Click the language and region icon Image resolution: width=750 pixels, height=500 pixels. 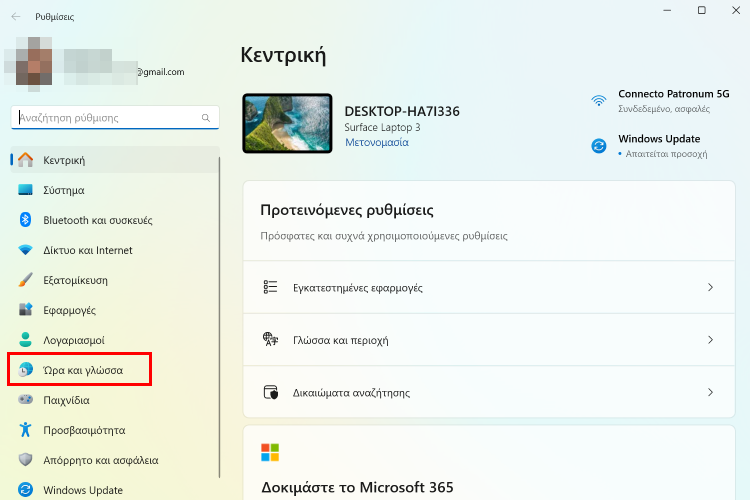pyautogui.click(x=270, y=339)
